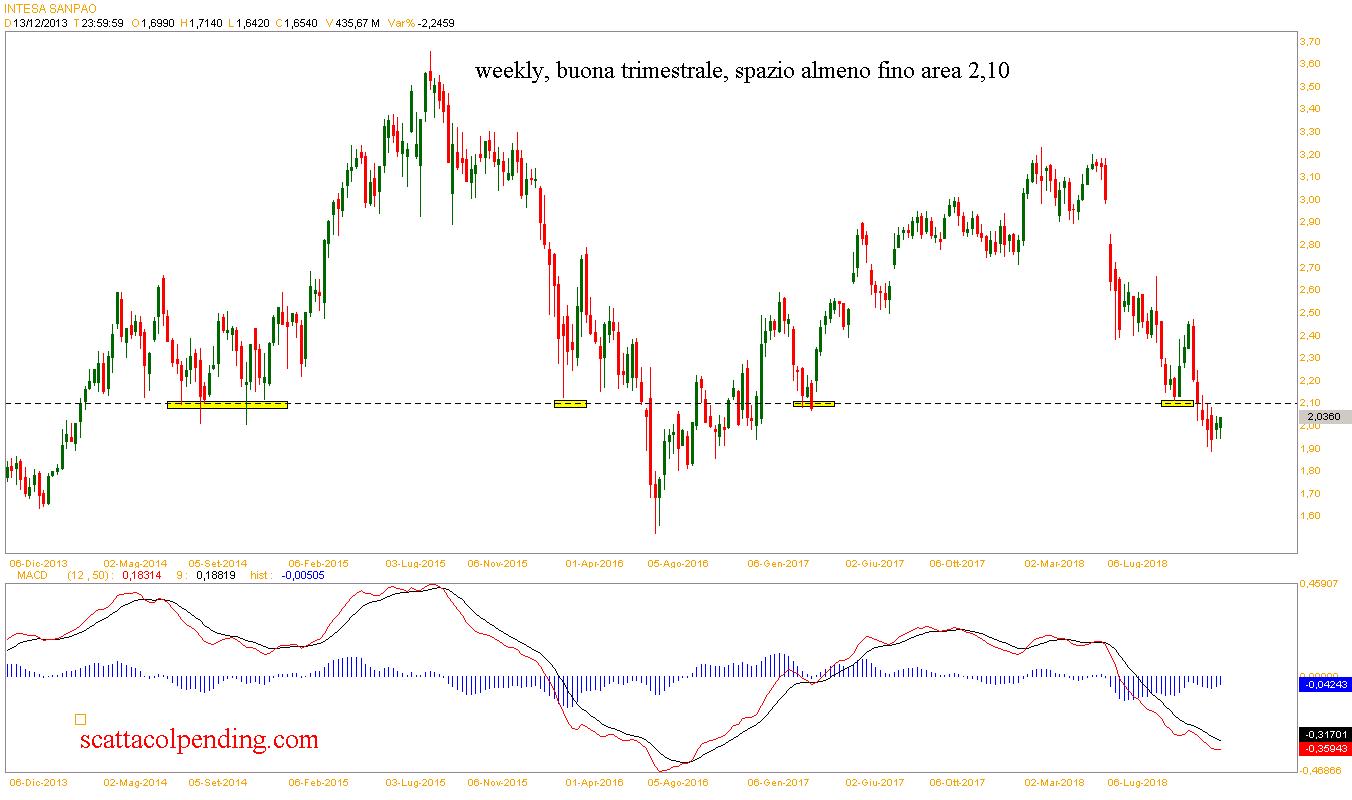Open the scattacolpending.com watermark link
1352x800 pixels.
(198, 740)
